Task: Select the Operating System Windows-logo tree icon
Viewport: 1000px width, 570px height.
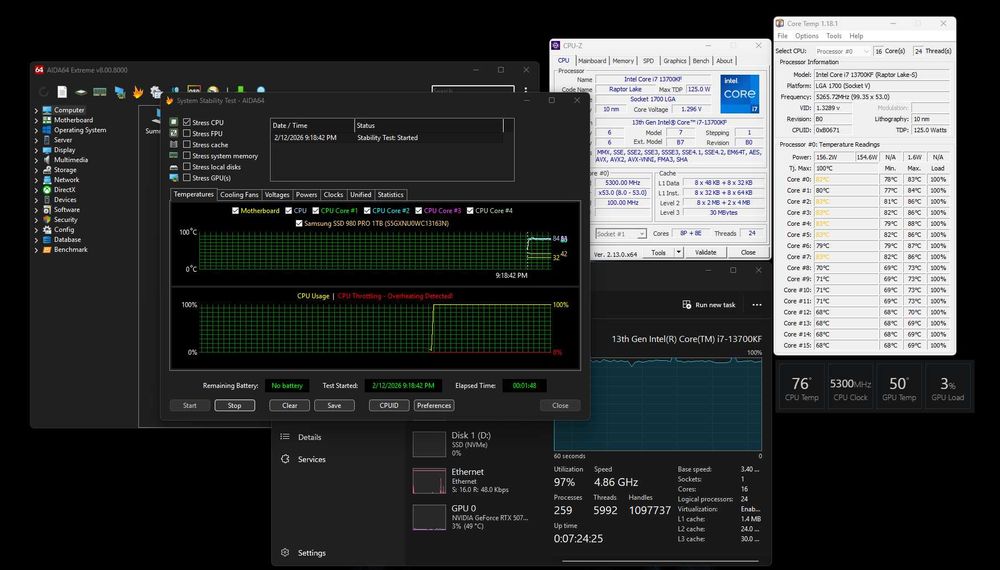Action: tap(47, 130)
